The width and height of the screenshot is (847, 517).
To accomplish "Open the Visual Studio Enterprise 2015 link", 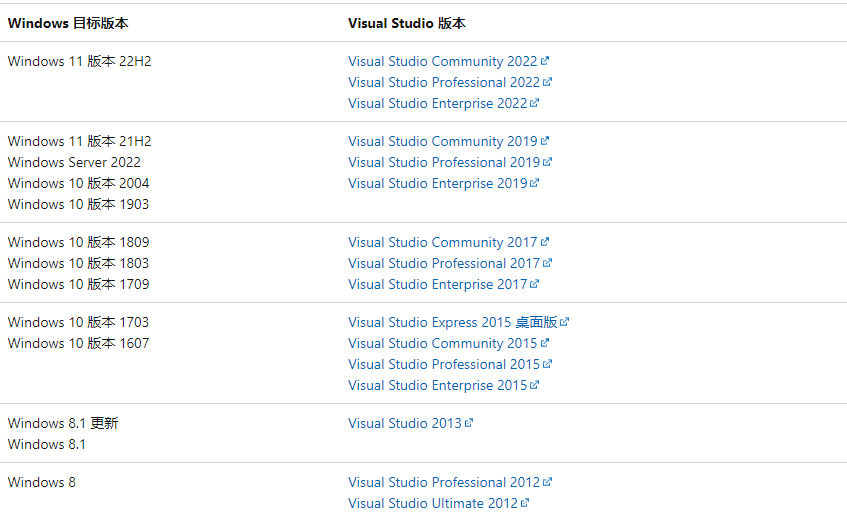I will point(438,385).
